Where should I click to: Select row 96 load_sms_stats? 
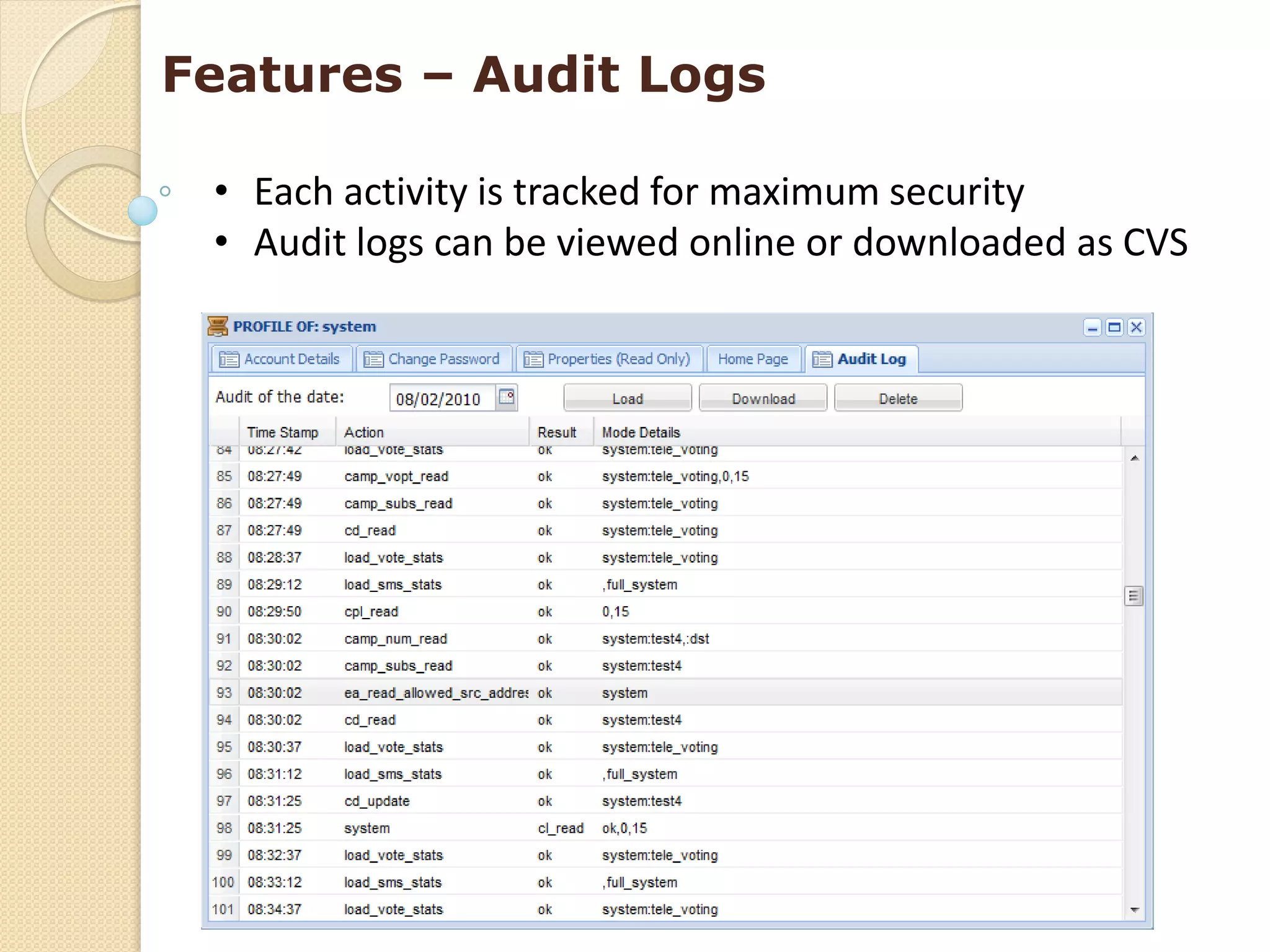[666, 774]
